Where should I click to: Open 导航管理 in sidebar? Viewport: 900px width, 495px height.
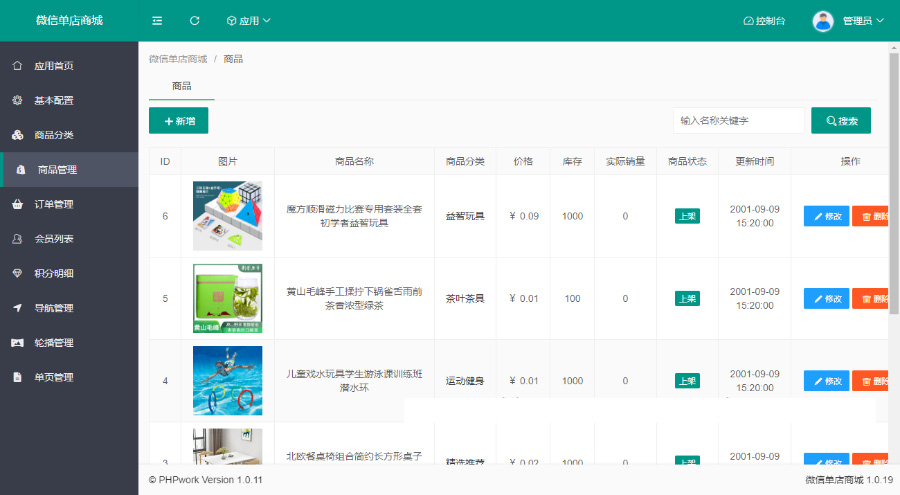[54, 308]
